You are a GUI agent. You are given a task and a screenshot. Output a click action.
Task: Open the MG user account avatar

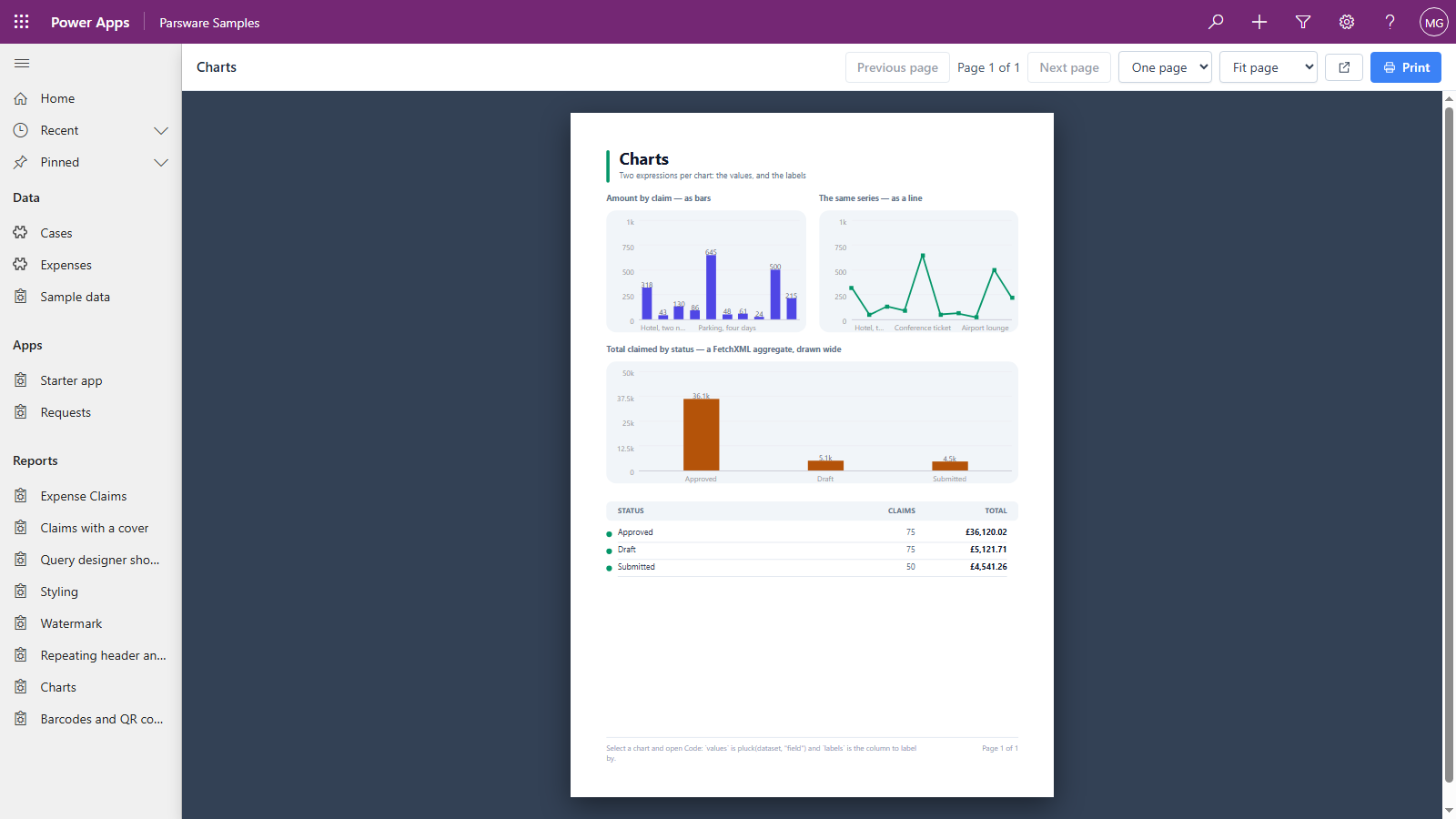(1434, 22)
